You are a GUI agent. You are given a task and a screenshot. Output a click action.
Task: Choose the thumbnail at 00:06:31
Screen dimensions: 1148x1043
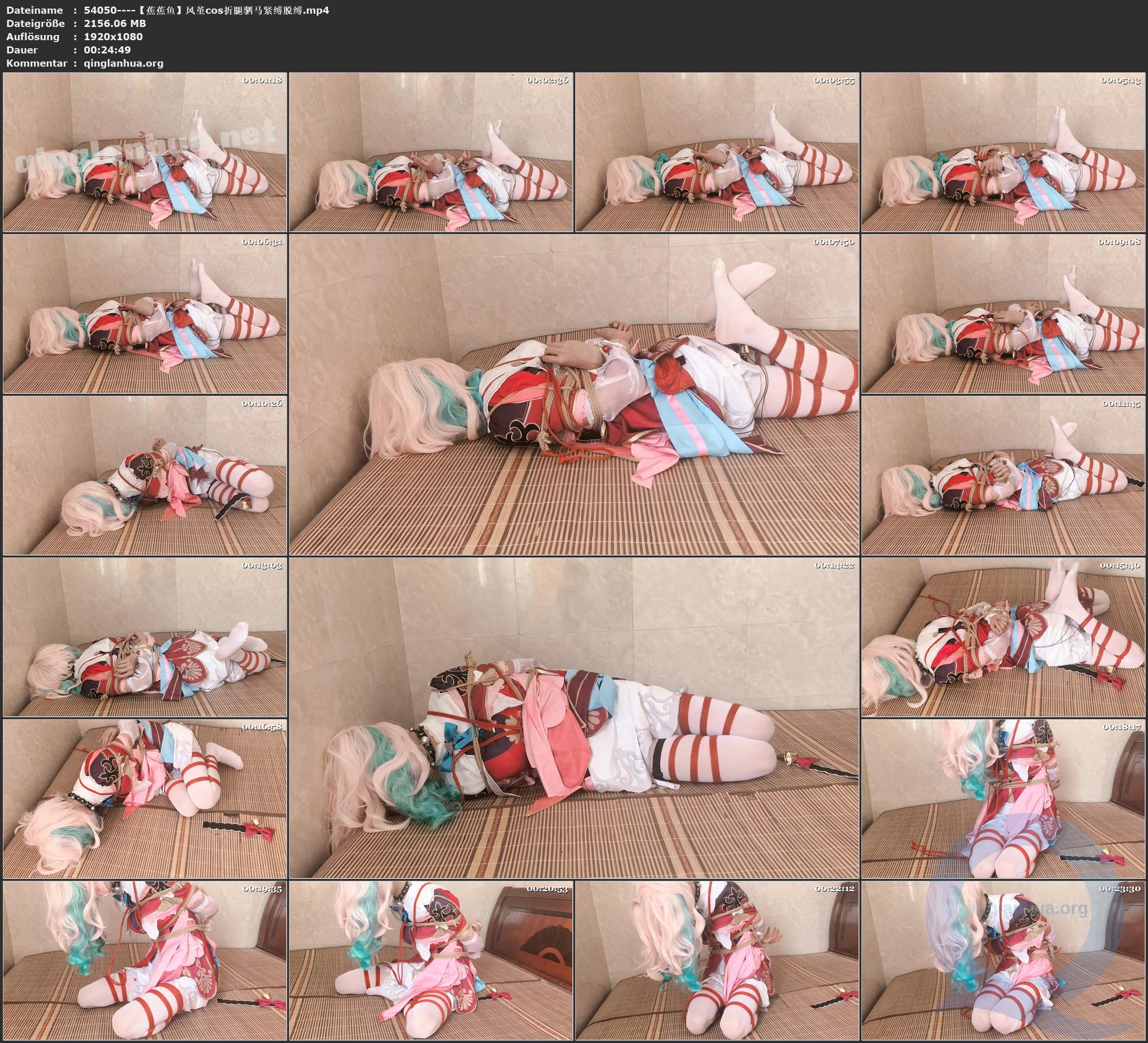coord(145,313)
